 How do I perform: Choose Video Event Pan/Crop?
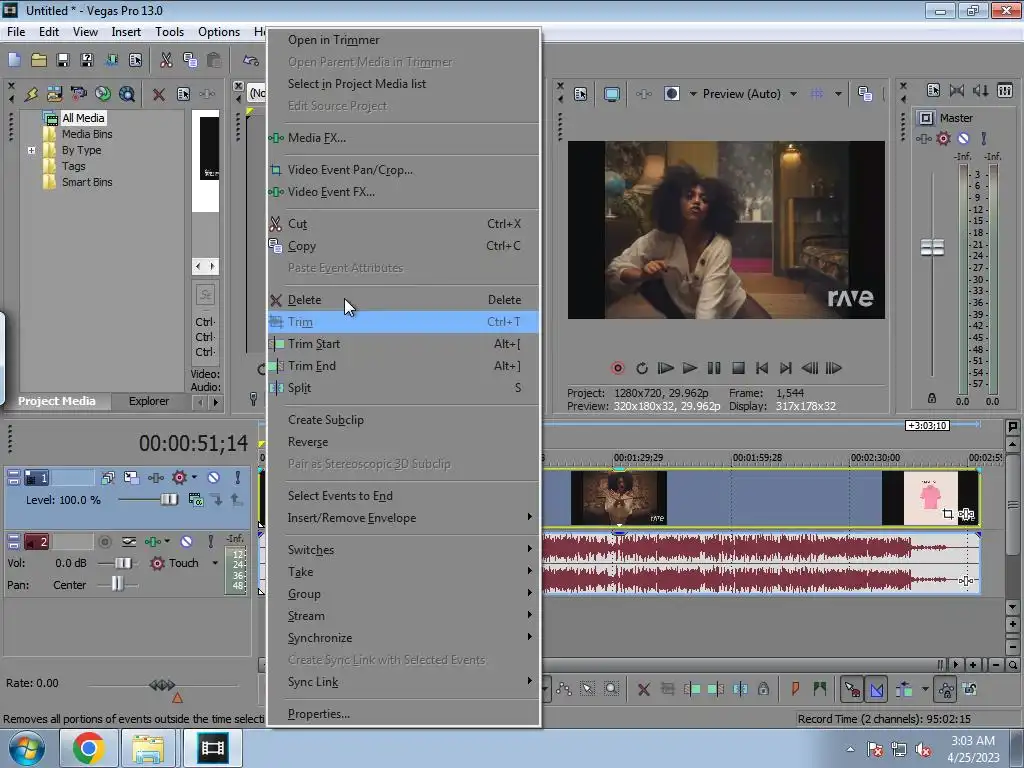[403, 170]
